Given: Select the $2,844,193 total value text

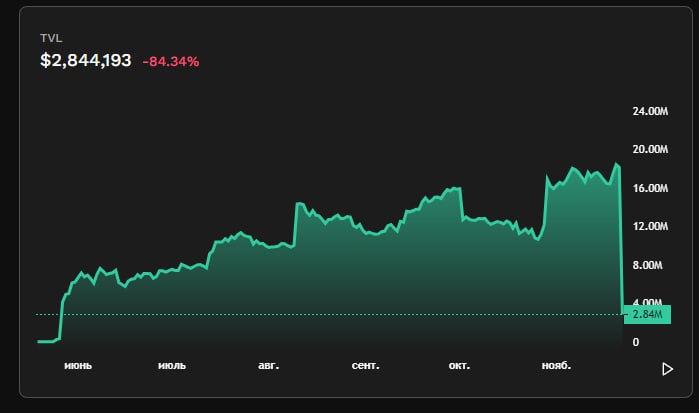Looking at the screenshot, I should point(86,61).
